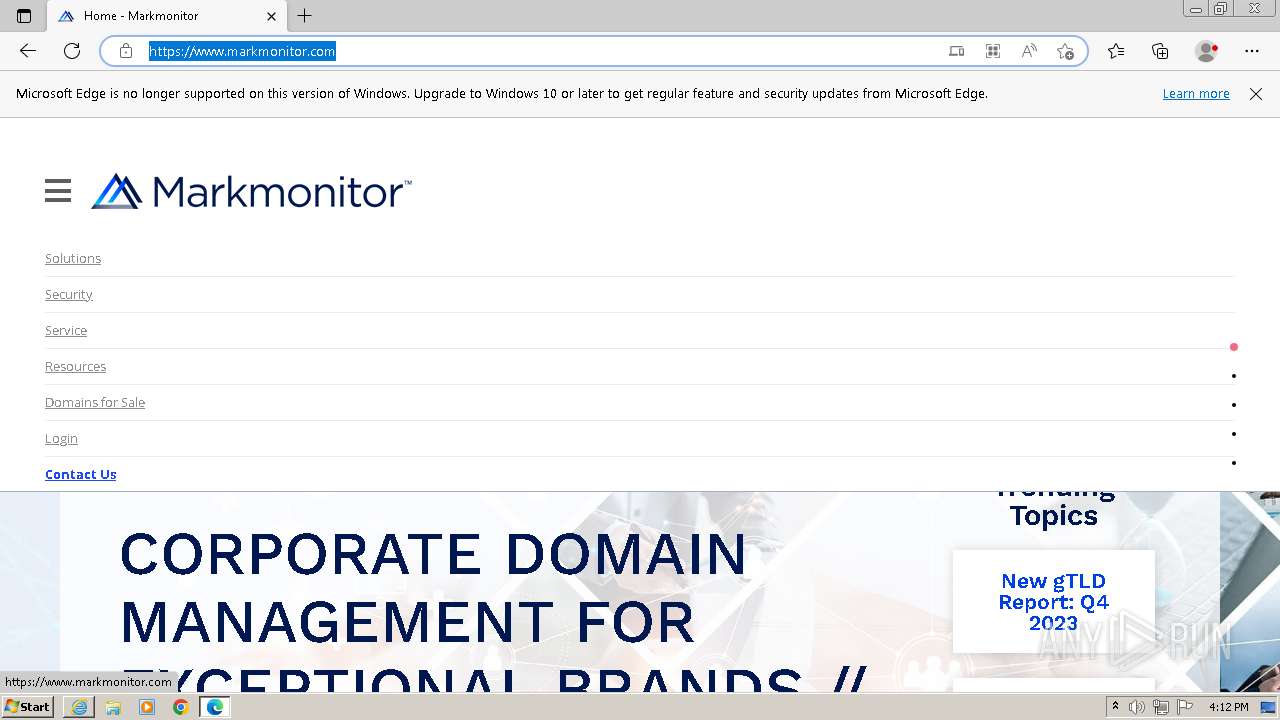Open the volume speaker tray icon

[1137, 707]
